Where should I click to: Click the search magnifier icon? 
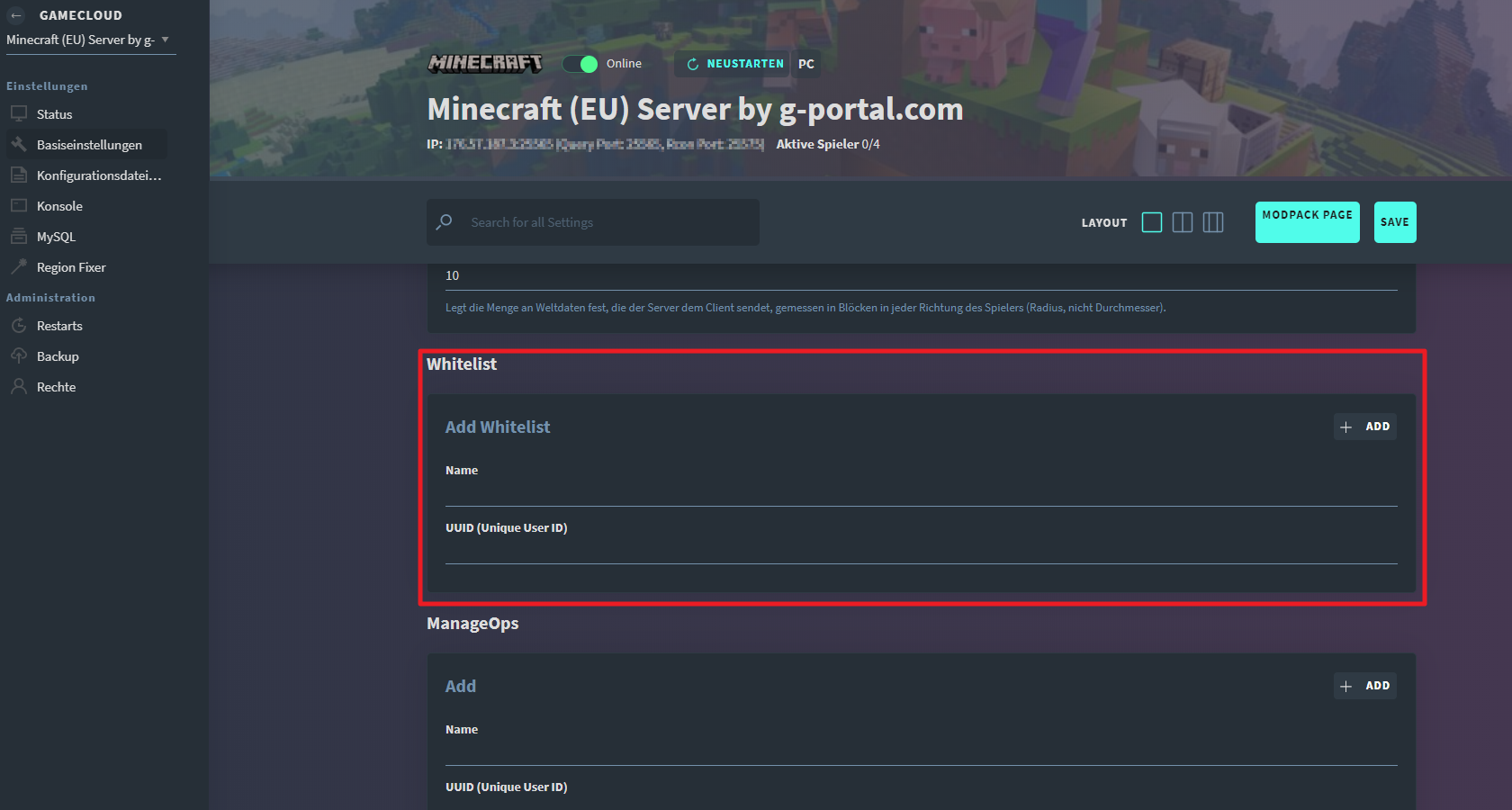445,222
